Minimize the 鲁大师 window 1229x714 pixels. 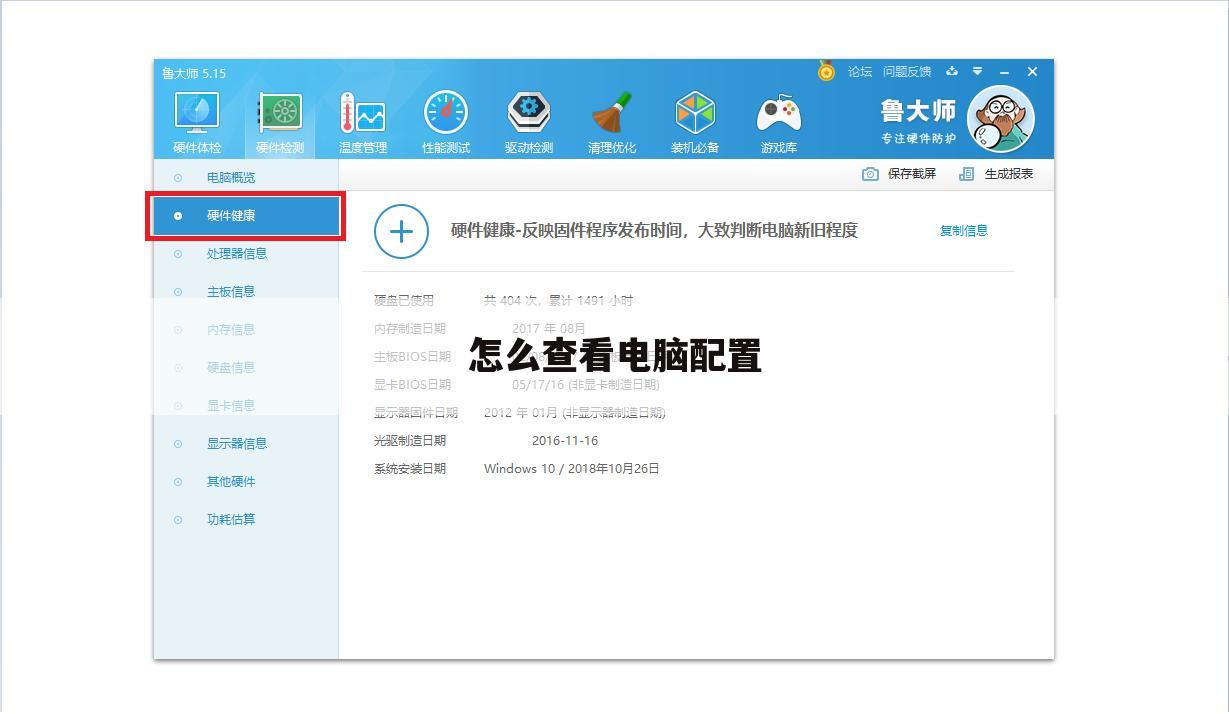pyautogui.click(x=1004, y=72)
